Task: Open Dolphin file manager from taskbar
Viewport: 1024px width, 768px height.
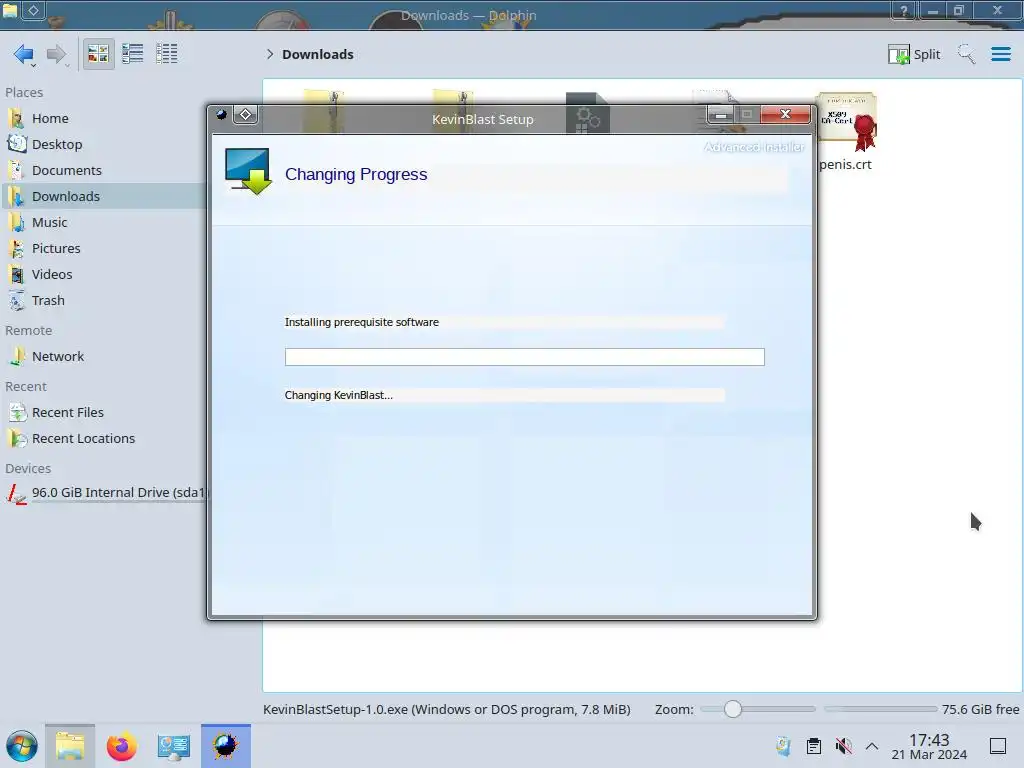Action: 70,746
